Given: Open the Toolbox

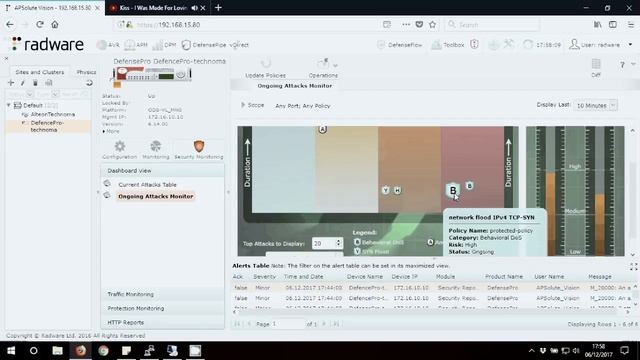Looking at the screenshot, I should pyautogui.click(x=448, y=45).
